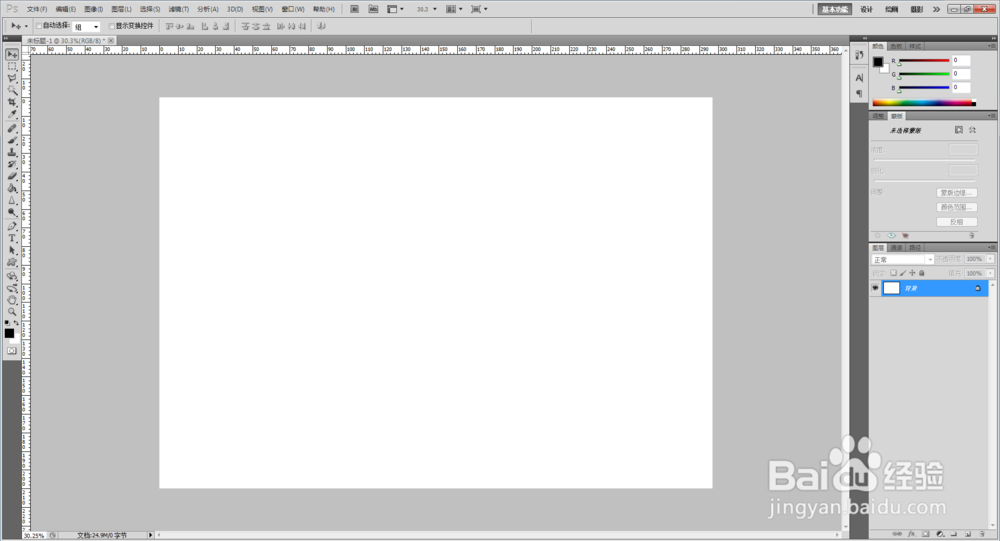Open the arrange documents dropdown
Viewport: 1000px width, 541px height.
coord(454,9)
